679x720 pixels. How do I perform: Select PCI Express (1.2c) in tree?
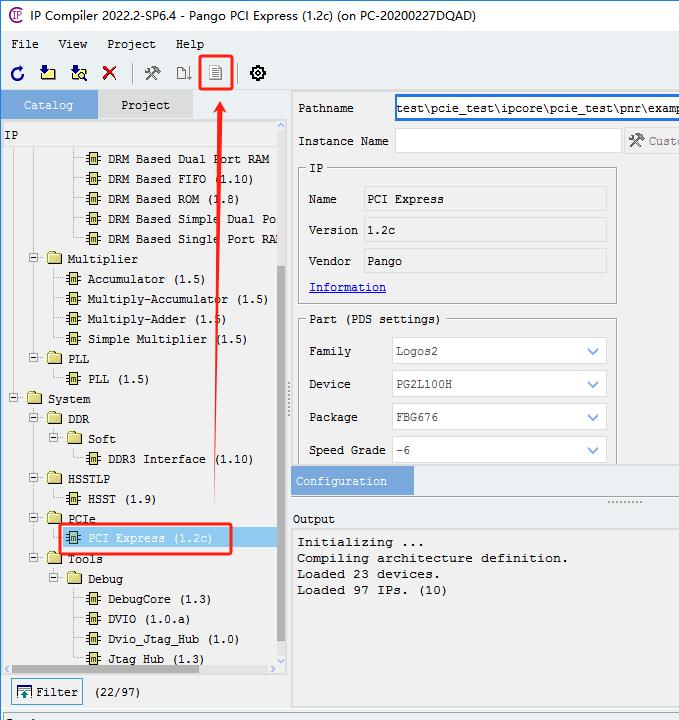[x=150, y=538]
